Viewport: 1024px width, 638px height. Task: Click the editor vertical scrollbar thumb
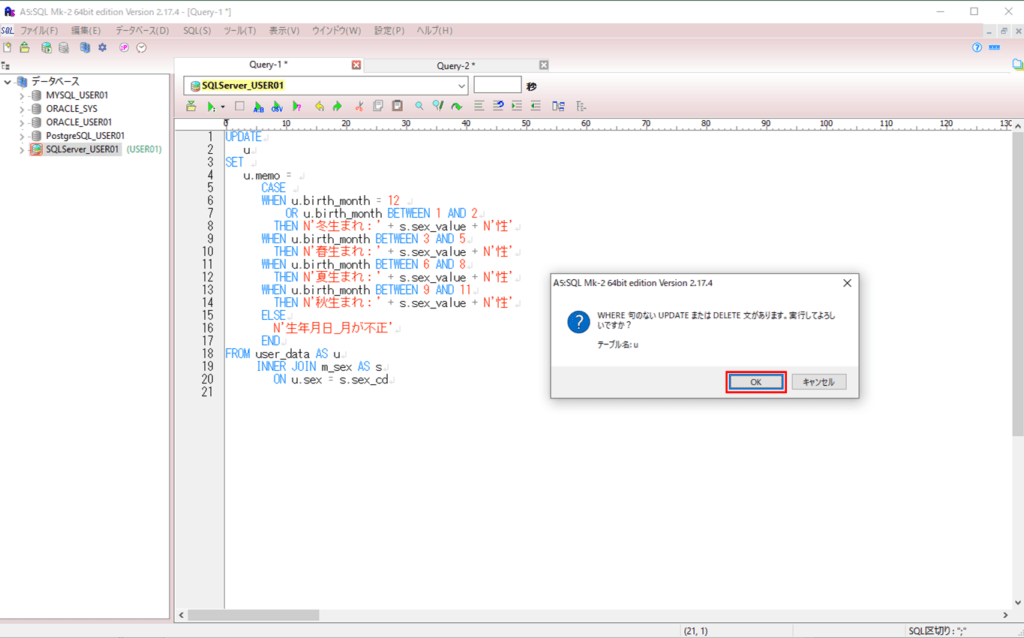pos(1017,284)
